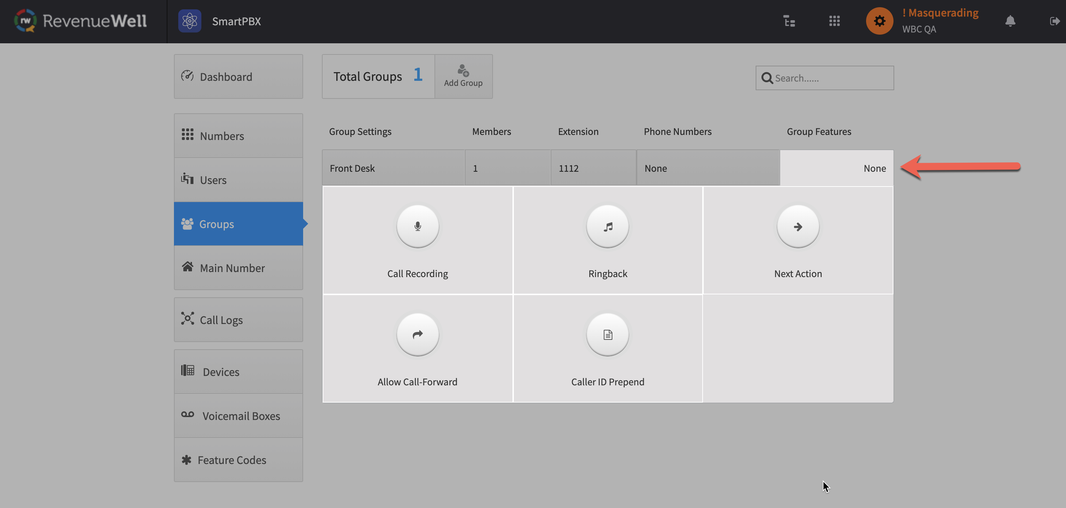This screenshot has height=508, width=1066.
Task: Open the Caller ID Prepend document icon
Action: [x=608, y=335]
